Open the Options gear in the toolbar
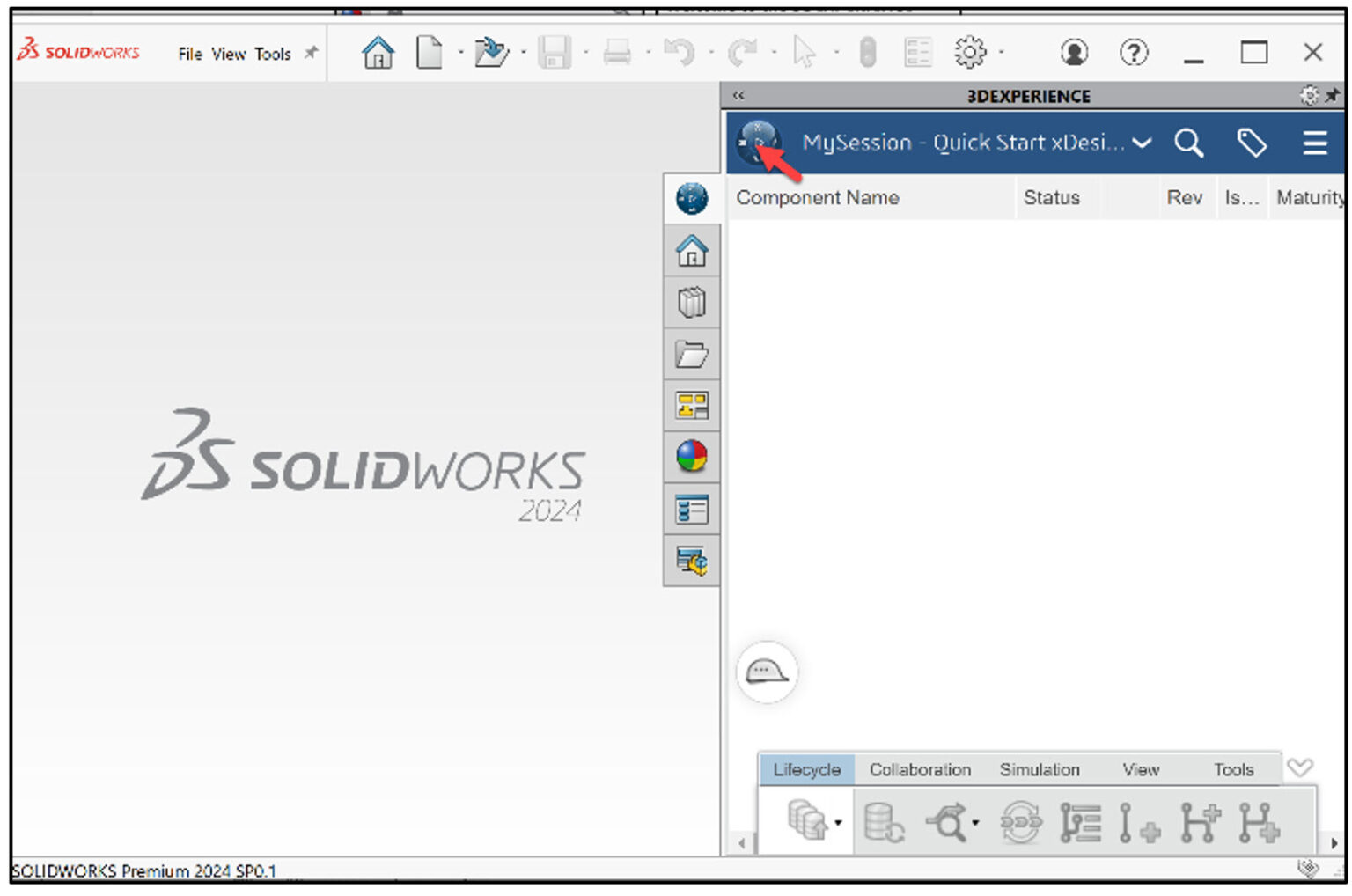This screenshot has width=1352, height=896. pyautogui.click(x=969, y=52)
